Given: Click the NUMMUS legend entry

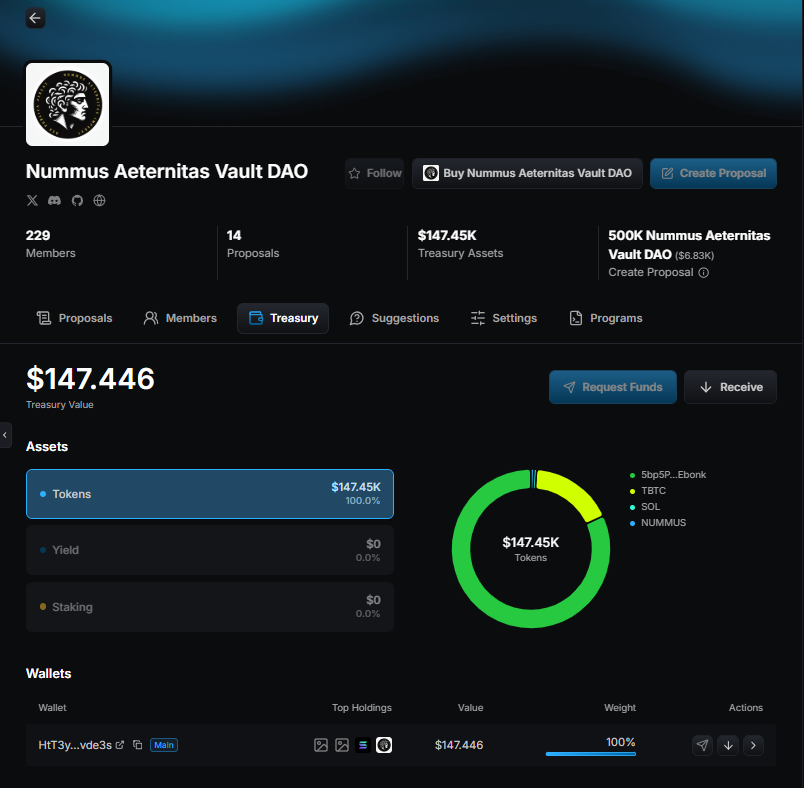Looking at the screenshot, I should pyautogui.click(x=658, y=522).
